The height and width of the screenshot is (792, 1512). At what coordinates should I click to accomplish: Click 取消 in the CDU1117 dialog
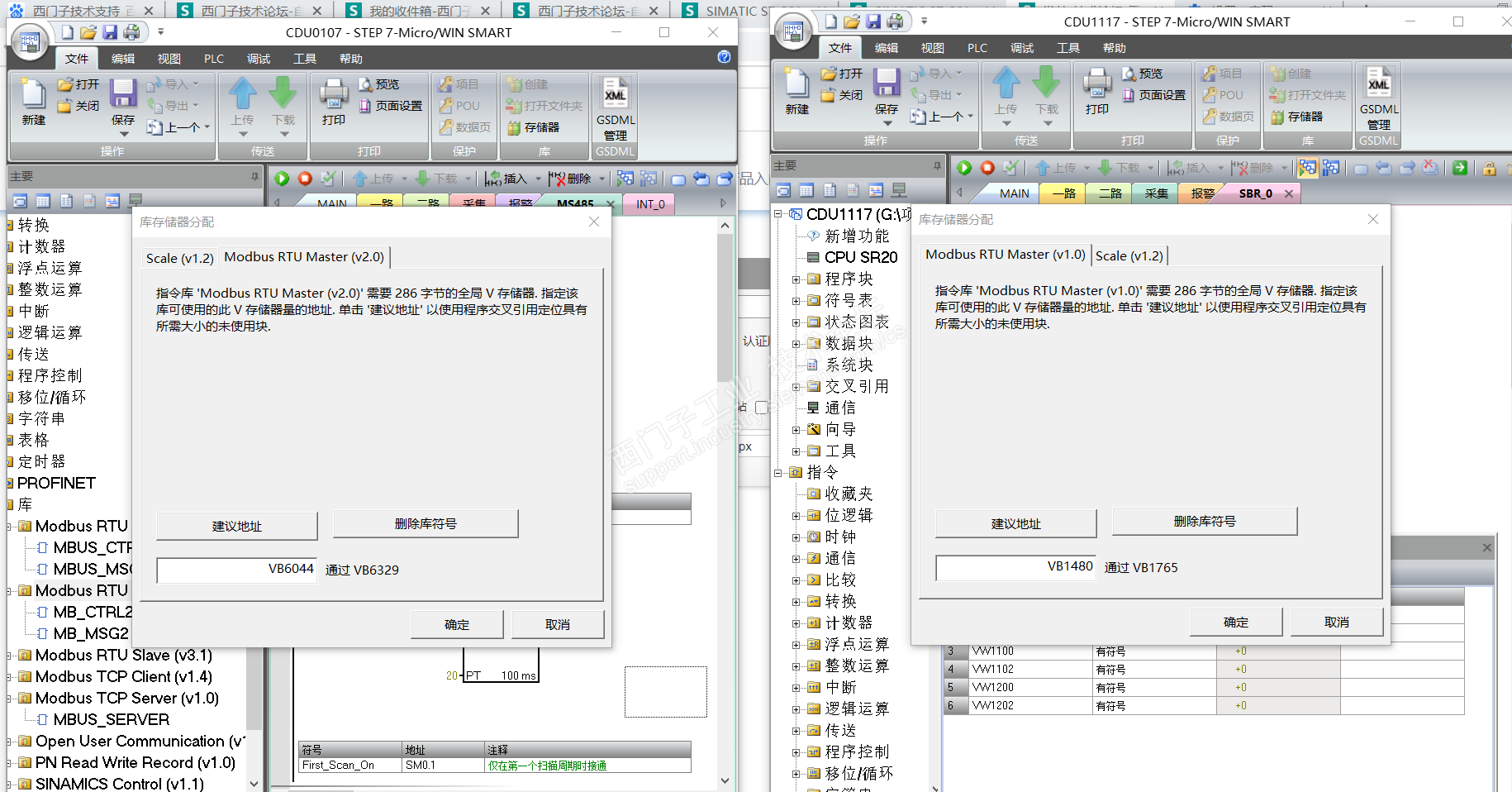(1337, 623)
